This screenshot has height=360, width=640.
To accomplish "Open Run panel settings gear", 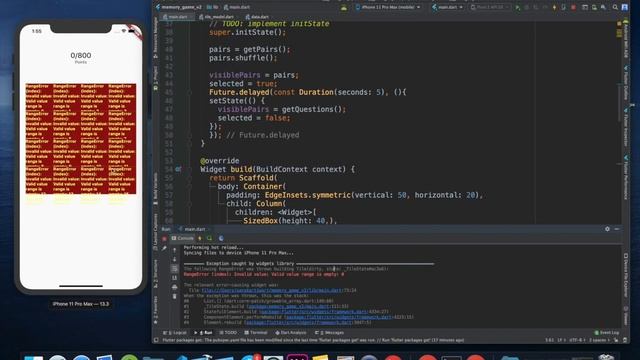I will [x=607, y=229].
